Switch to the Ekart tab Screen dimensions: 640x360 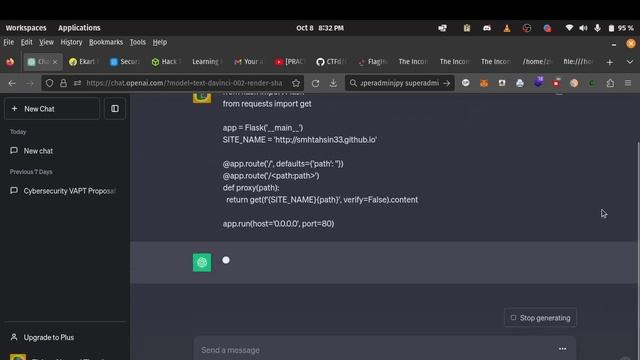83,62
